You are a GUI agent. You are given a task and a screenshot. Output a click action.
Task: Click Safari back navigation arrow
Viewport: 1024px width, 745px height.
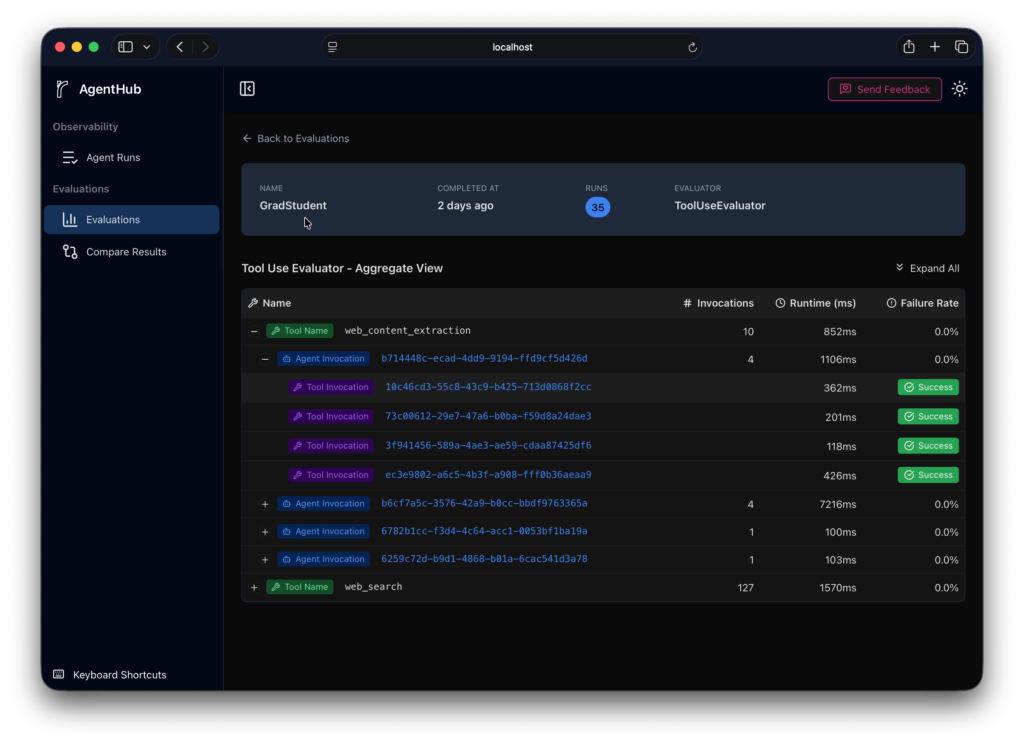coord(180,47)
